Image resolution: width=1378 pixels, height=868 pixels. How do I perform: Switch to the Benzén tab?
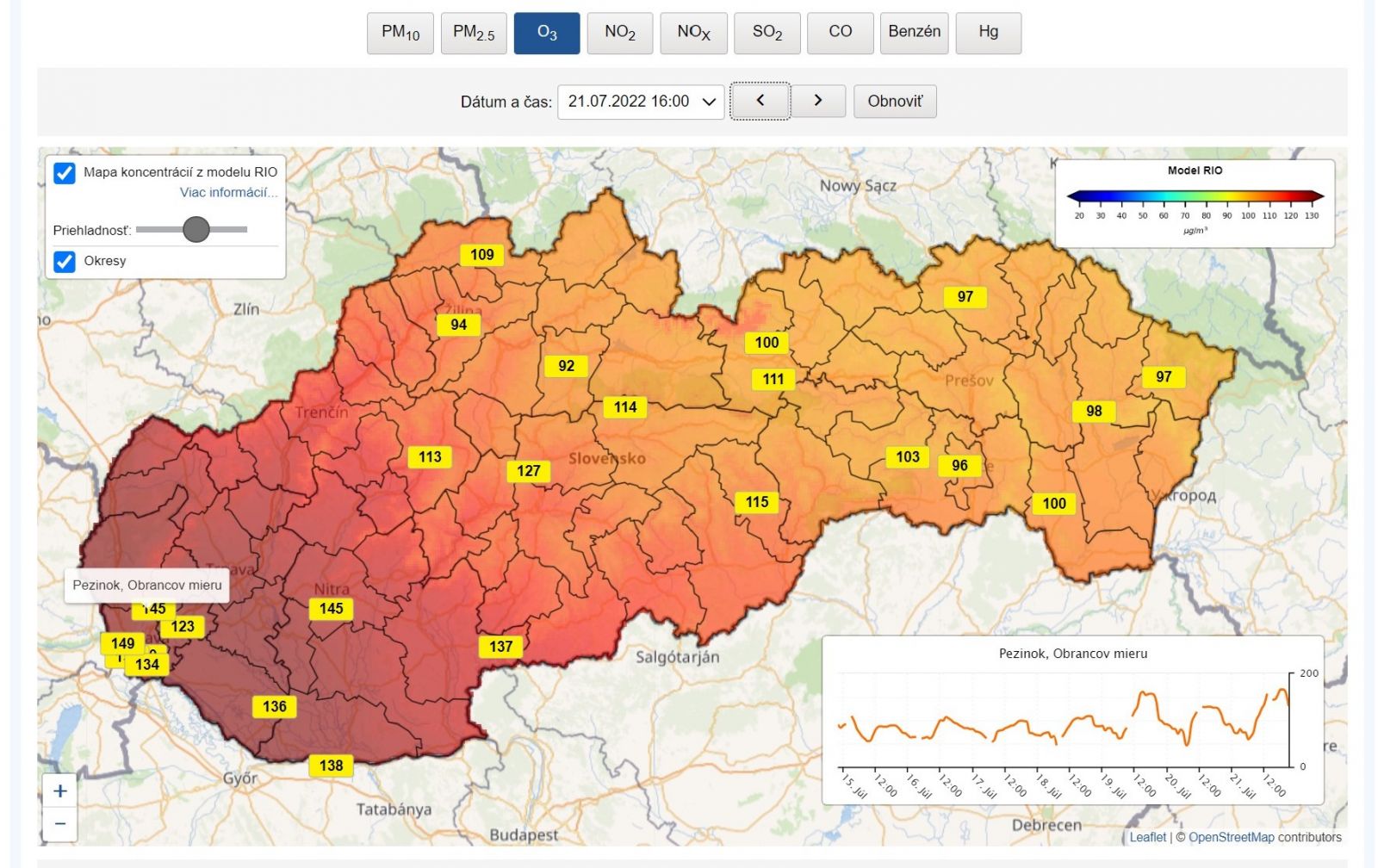[x=914, y=33]
